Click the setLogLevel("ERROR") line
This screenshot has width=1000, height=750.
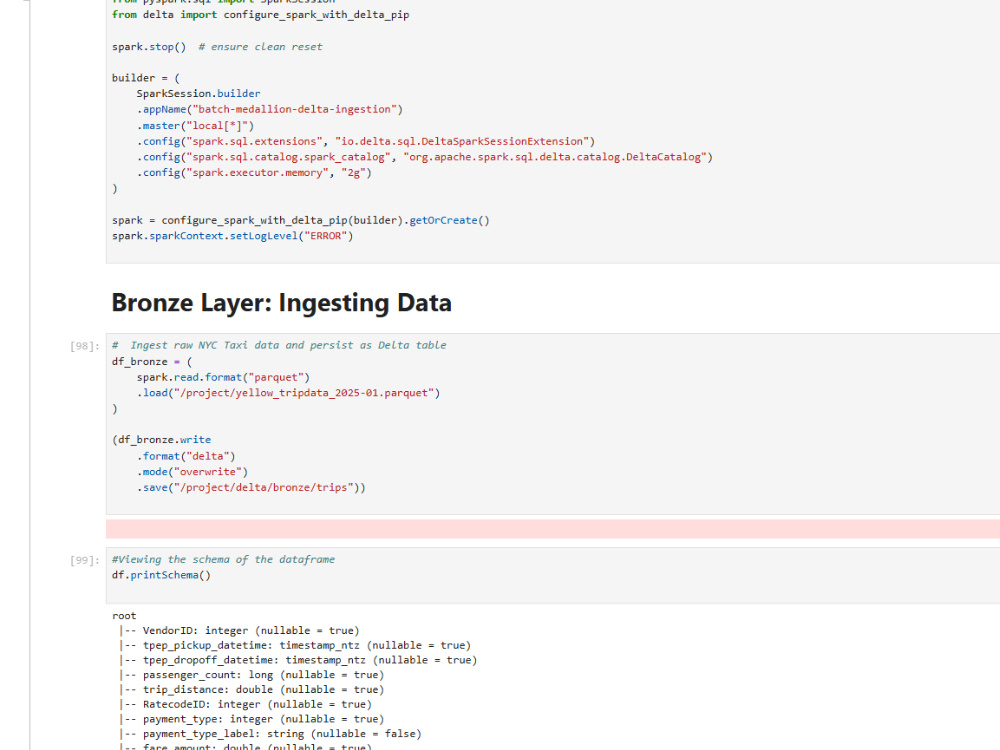coord(232,236)
